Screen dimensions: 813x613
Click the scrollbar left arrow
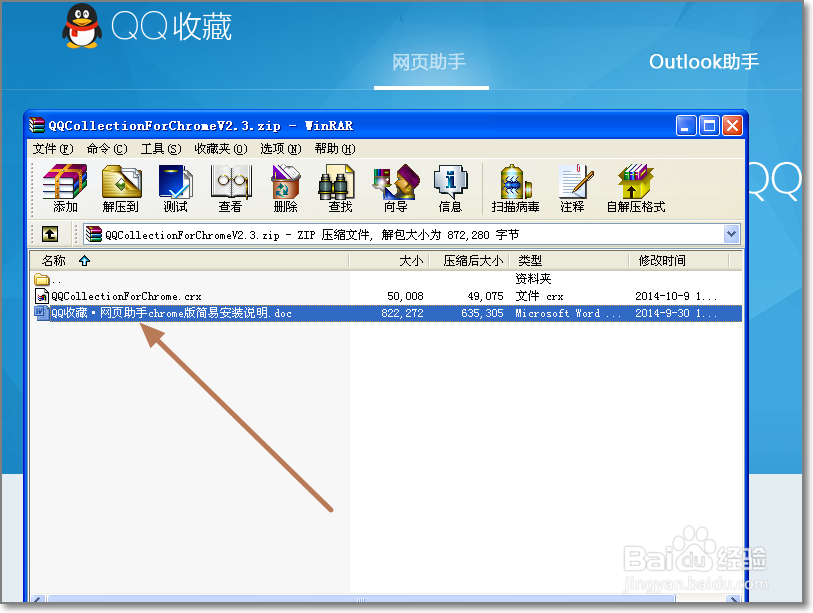(38, 599)
